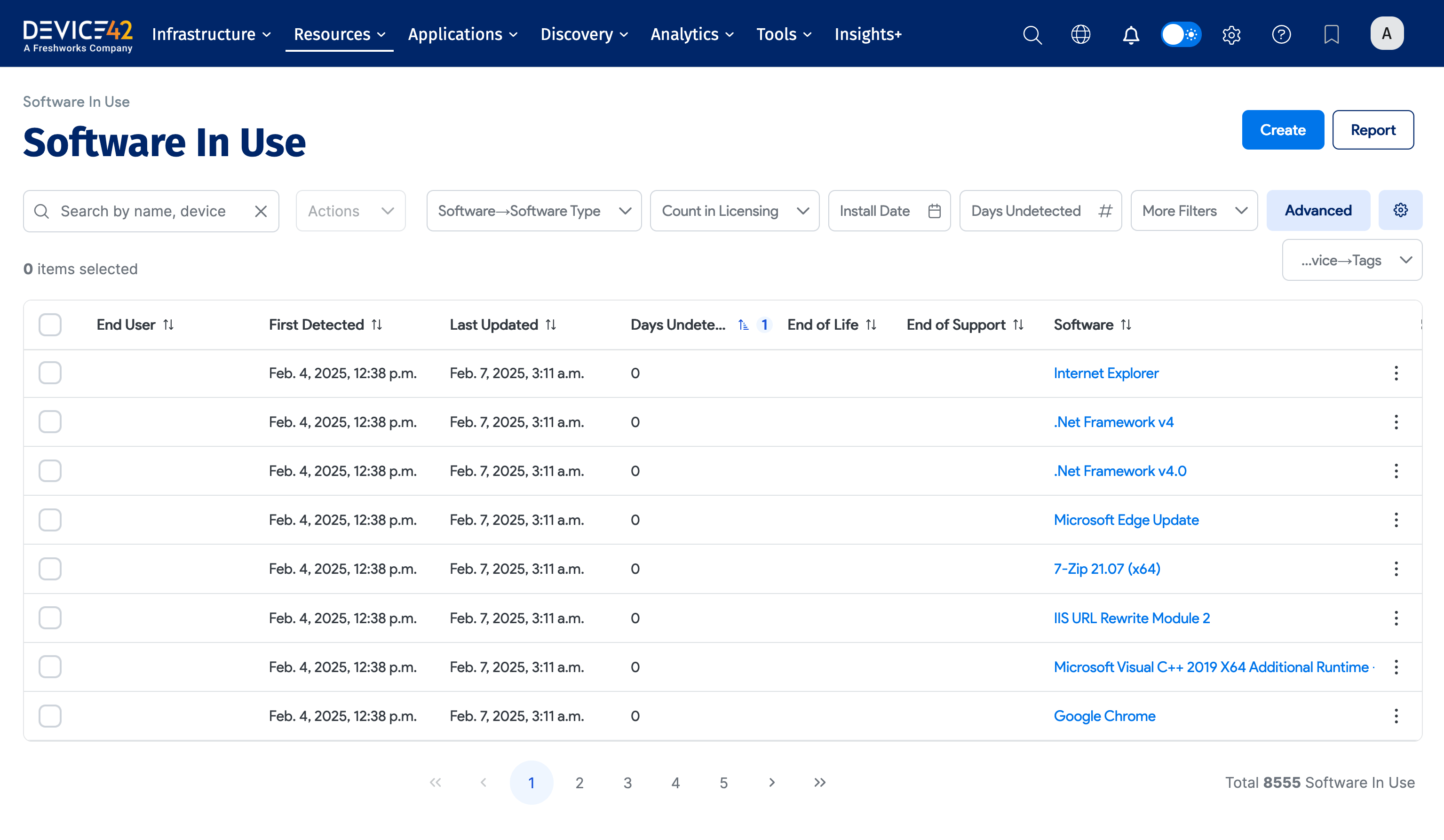Sort by End of Support column
This screenshot has height=840, width=1444.
coord(1018,325)
